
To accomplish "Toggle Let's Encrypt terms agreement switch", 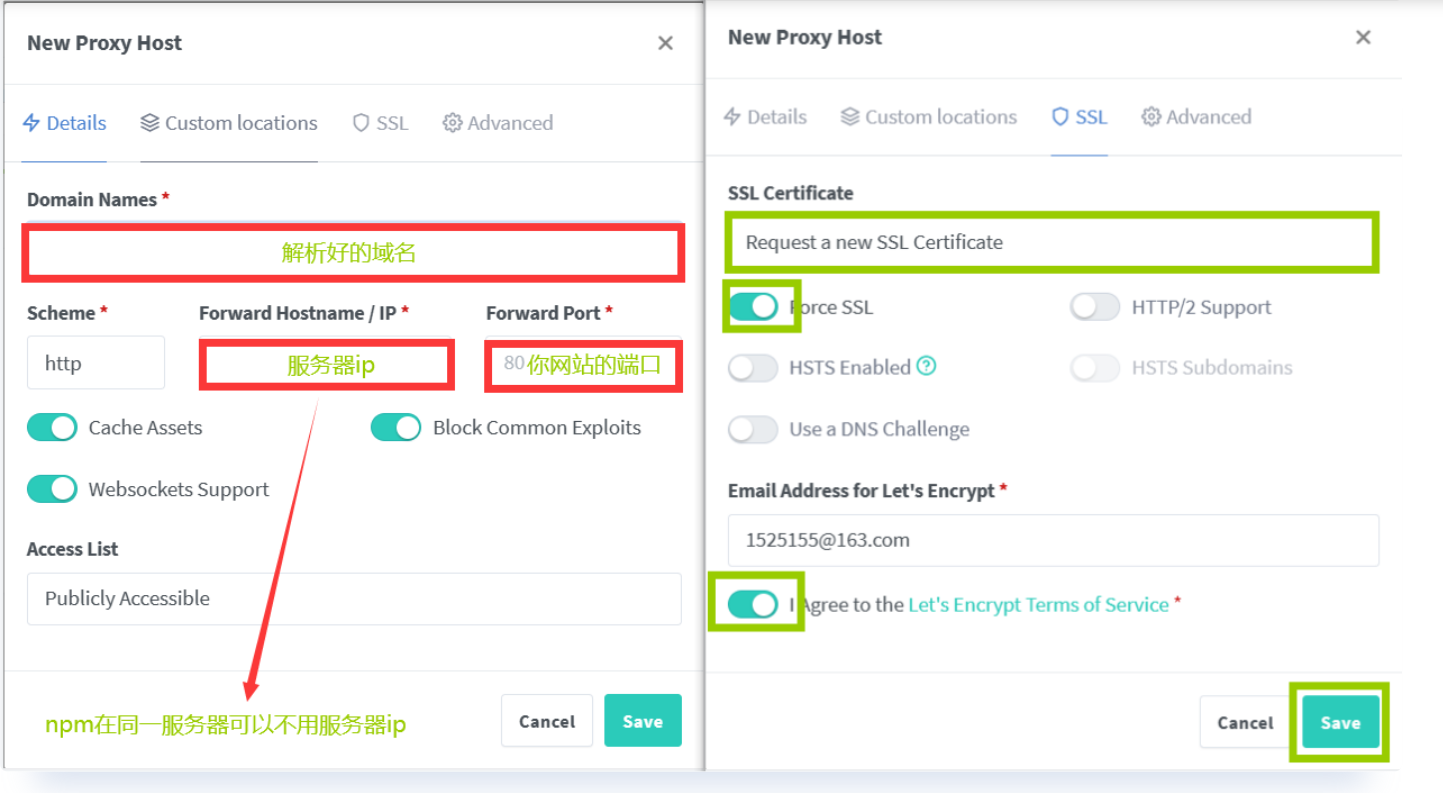I will click(x=753, y=604).
